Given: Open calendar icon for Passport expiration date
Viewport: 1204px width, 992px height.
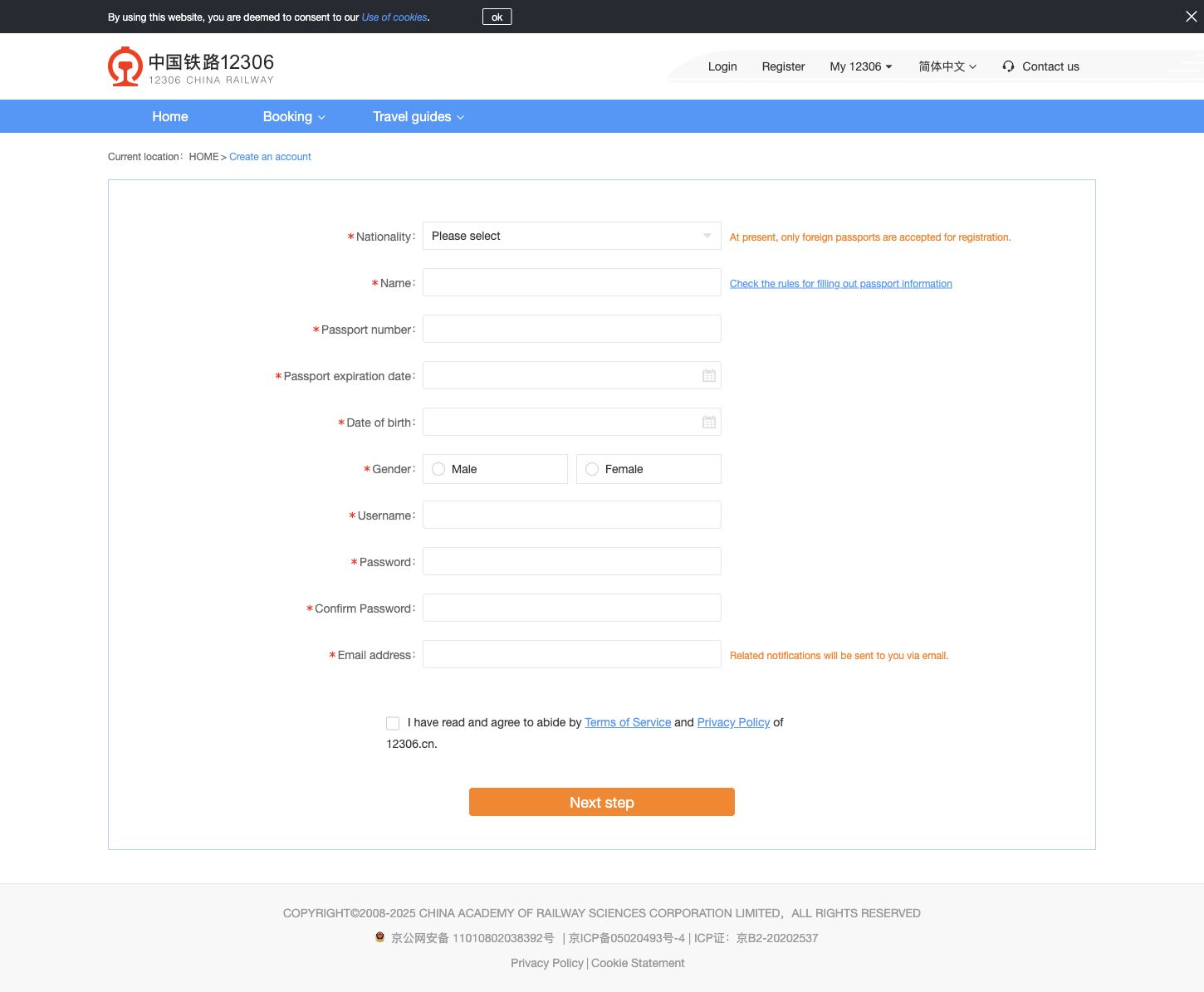Looking at the screenshot, I should click(708, 376).
